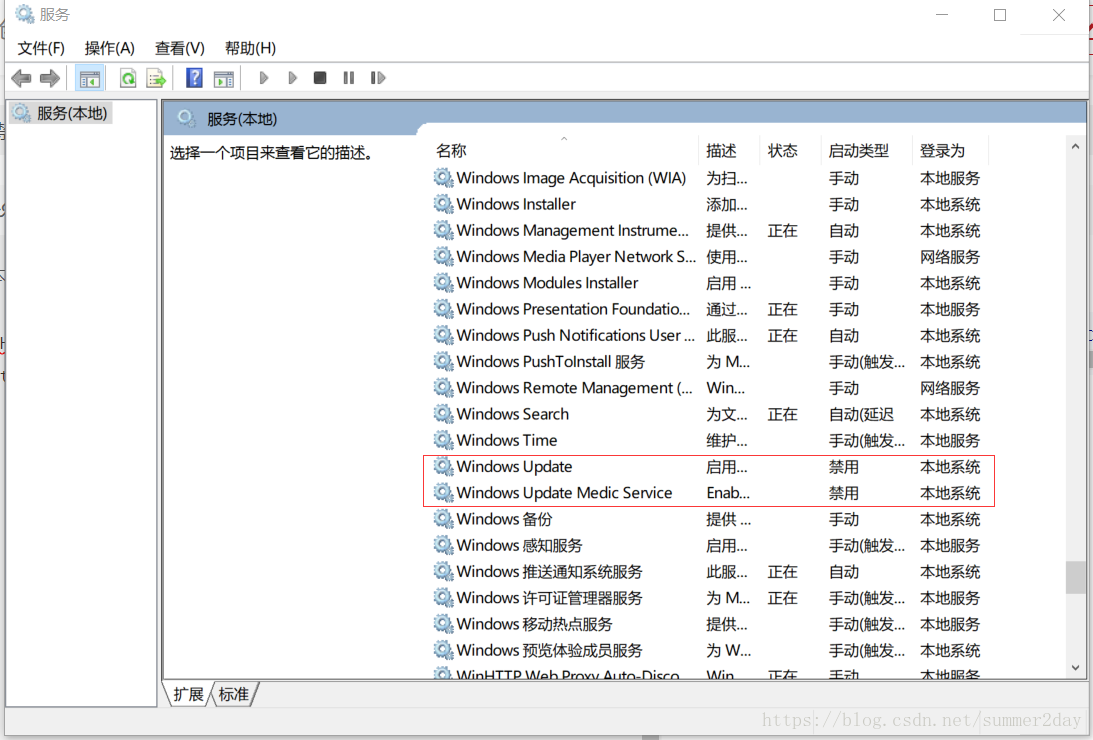Open the 查看(V) menu
The width and height of the screenshot is (1093, 740).
[180, 48]
